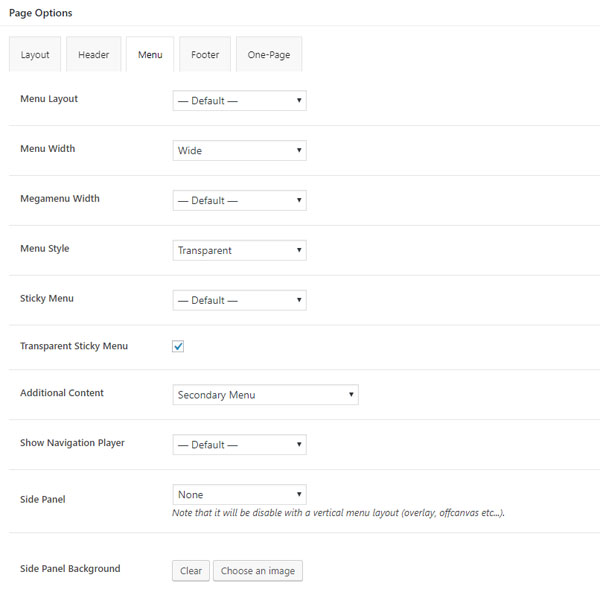Open the Megamenu Width dropdown
600x601 pixels.
pyautogui.click(x=240, y=200)
